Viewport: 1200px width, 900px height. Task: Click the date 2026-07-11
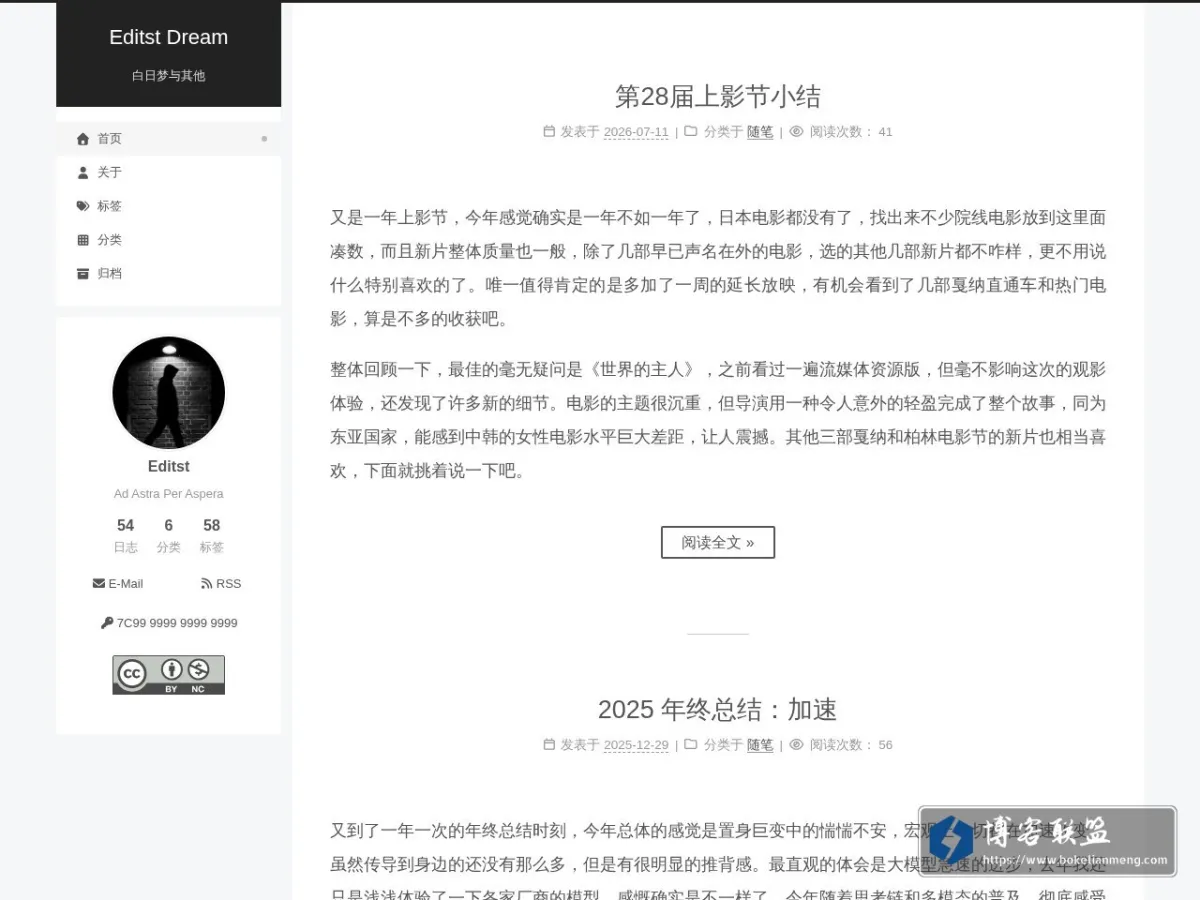point(636,132)
